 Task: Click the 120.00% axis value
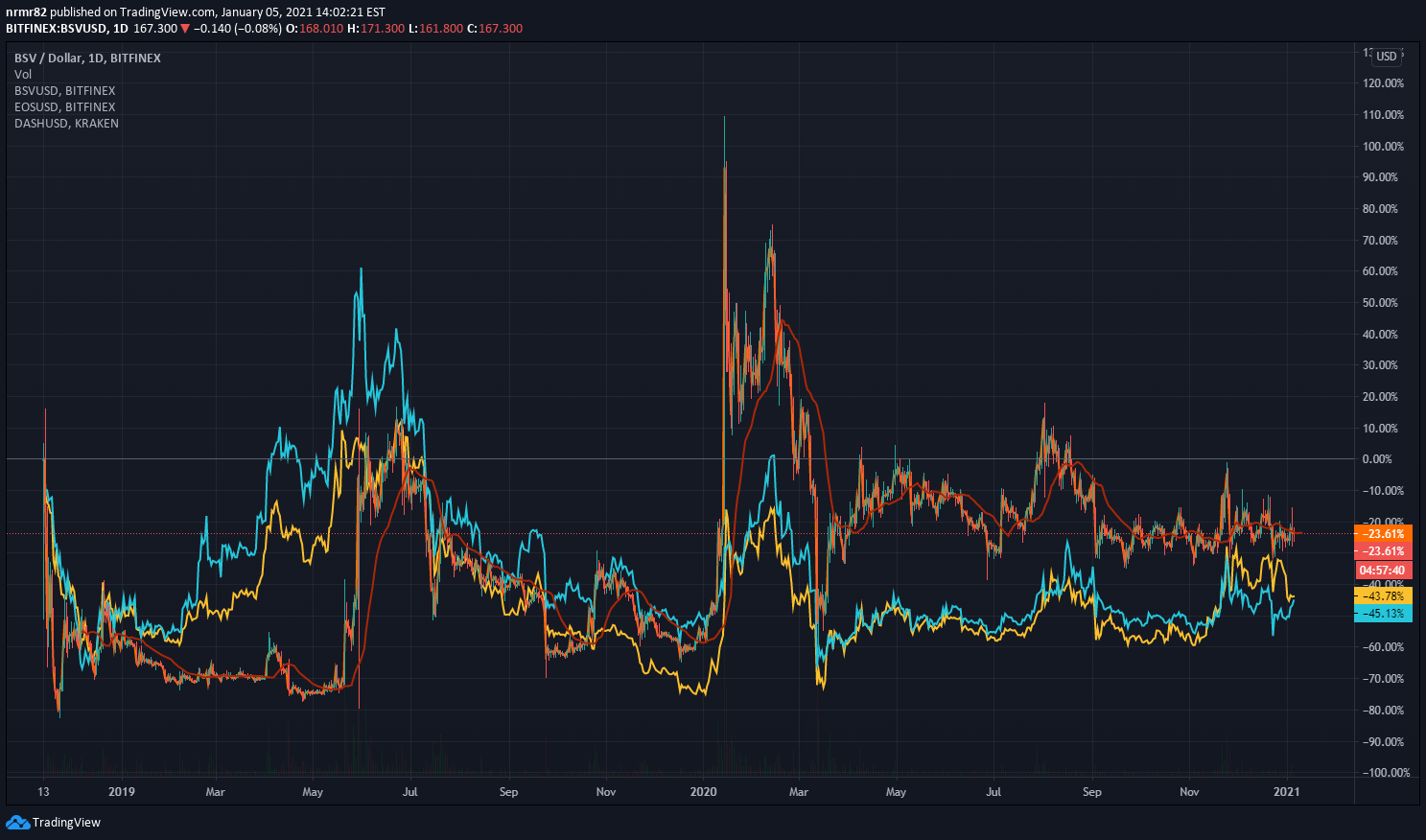click(x=1383, y=83)
